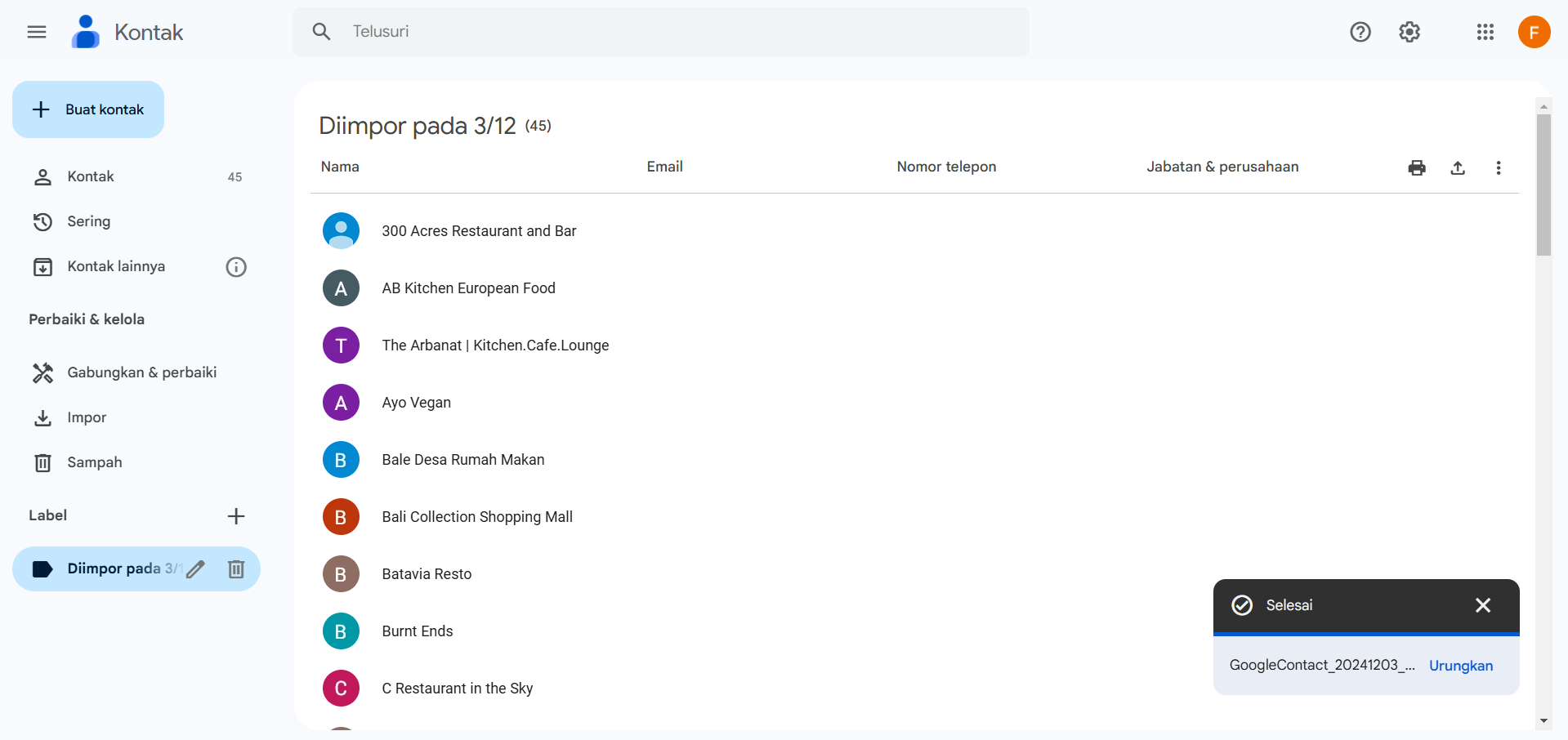This screenshot has height=740, width=1568.
Task: Add a new label with plus icon
Action: pos(236,516)
